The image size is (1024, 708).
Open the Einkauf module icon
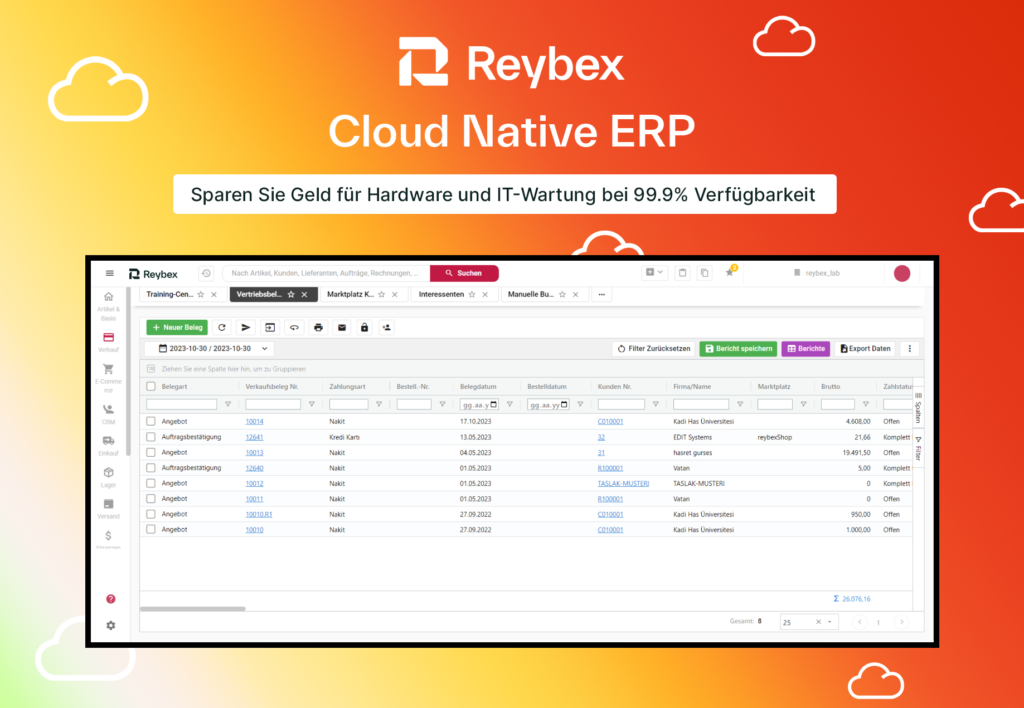click(x=110, y=440)
